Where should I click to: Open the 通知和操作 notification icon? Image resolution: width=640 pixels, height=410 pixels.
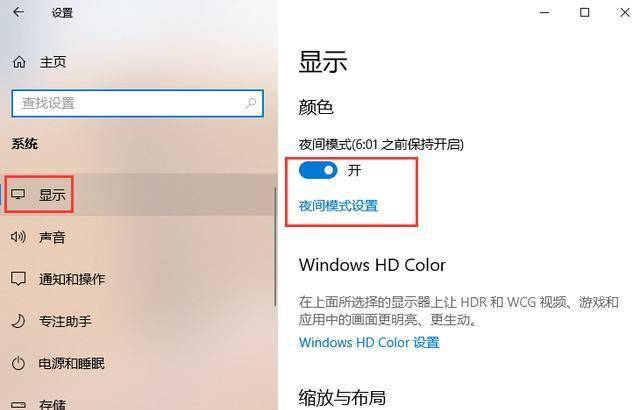tap(18, 279)
